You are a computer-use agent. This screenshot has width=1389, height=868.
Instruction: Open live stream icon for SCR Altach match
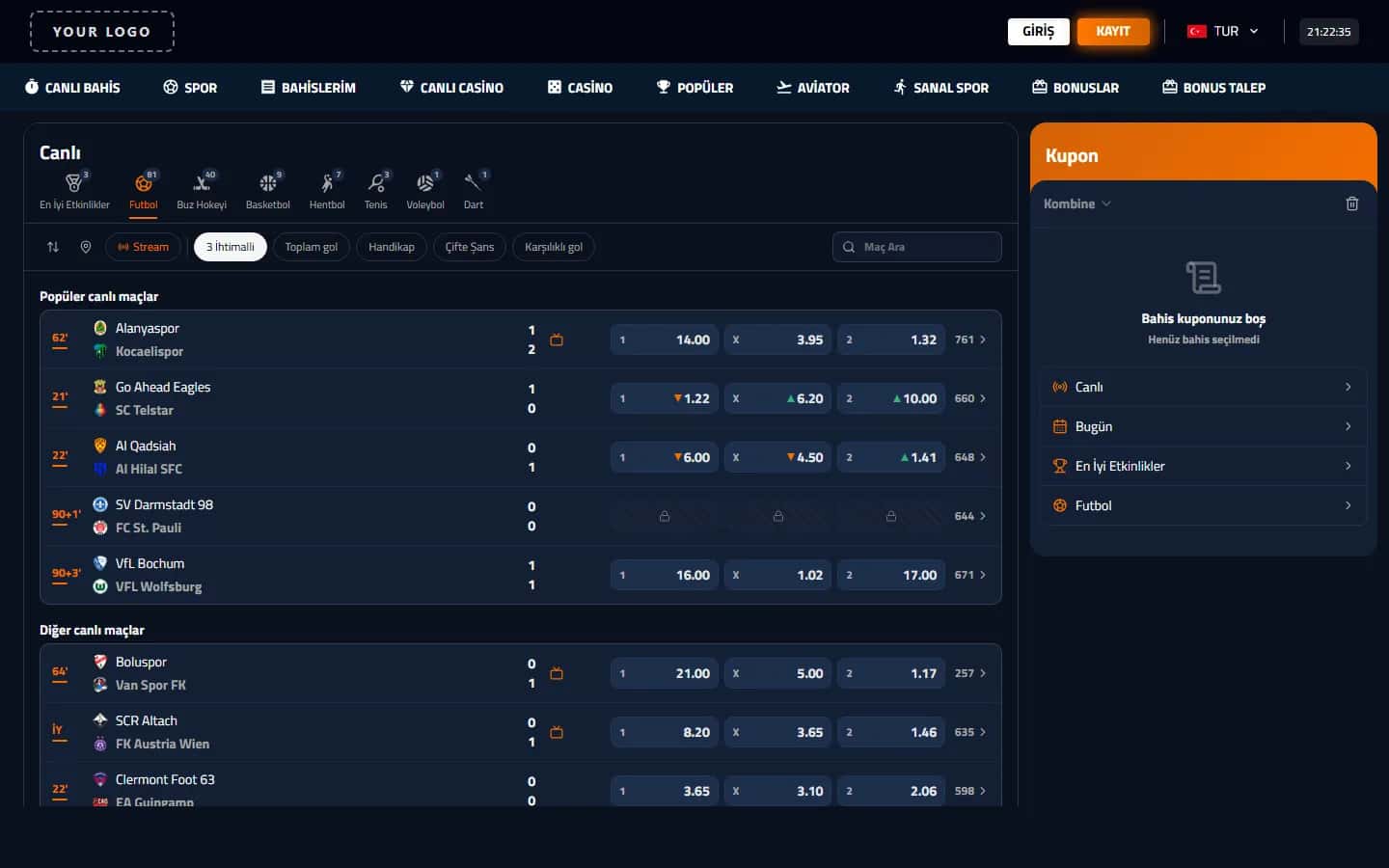[557, 732]
